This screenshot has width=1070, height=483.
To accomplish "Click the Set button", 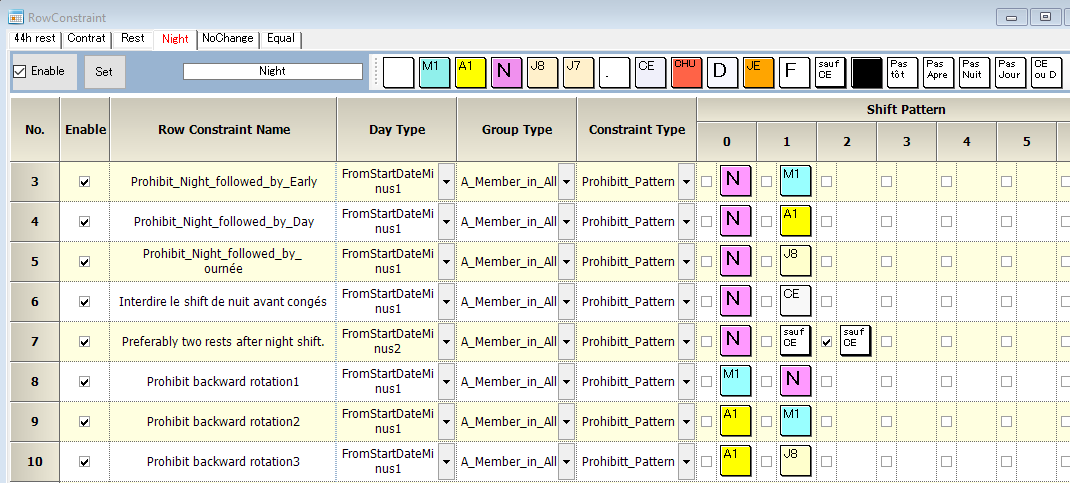I will tap(104, 72).
